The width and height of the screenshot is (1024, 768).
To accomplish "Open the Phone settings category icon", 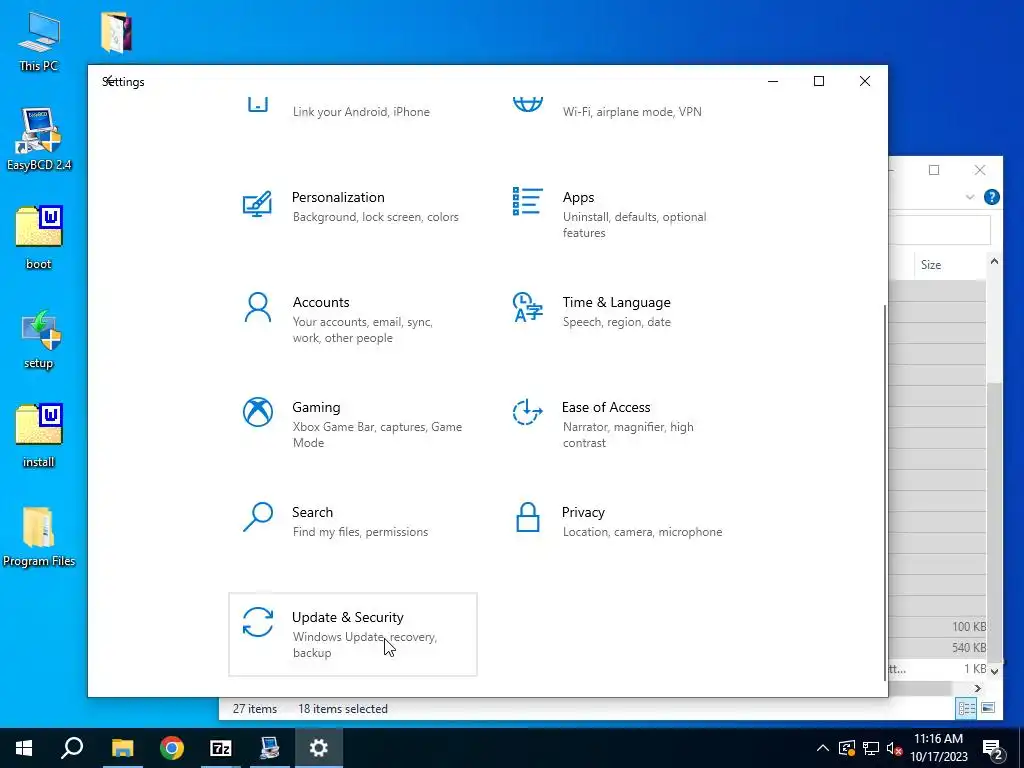I will (x=258, y=104).
